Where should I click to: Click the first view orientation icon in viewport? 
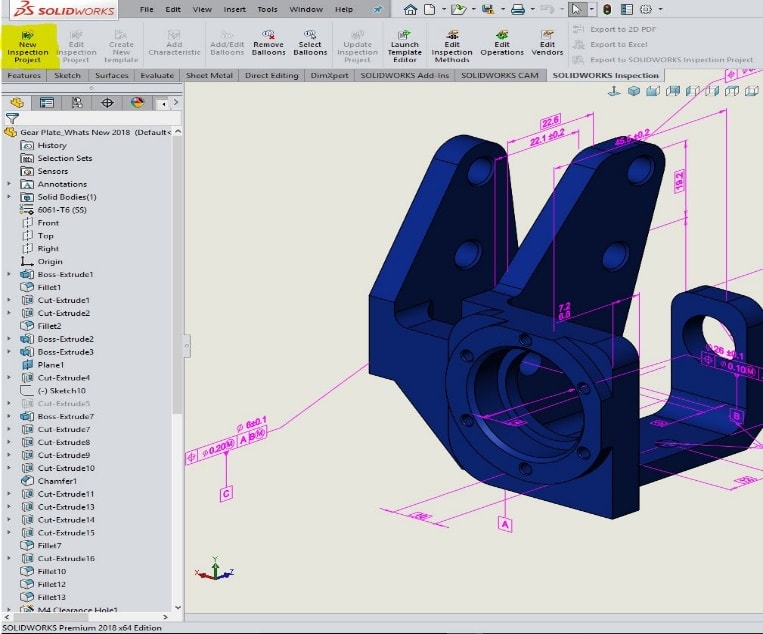[x=614, y=91]
